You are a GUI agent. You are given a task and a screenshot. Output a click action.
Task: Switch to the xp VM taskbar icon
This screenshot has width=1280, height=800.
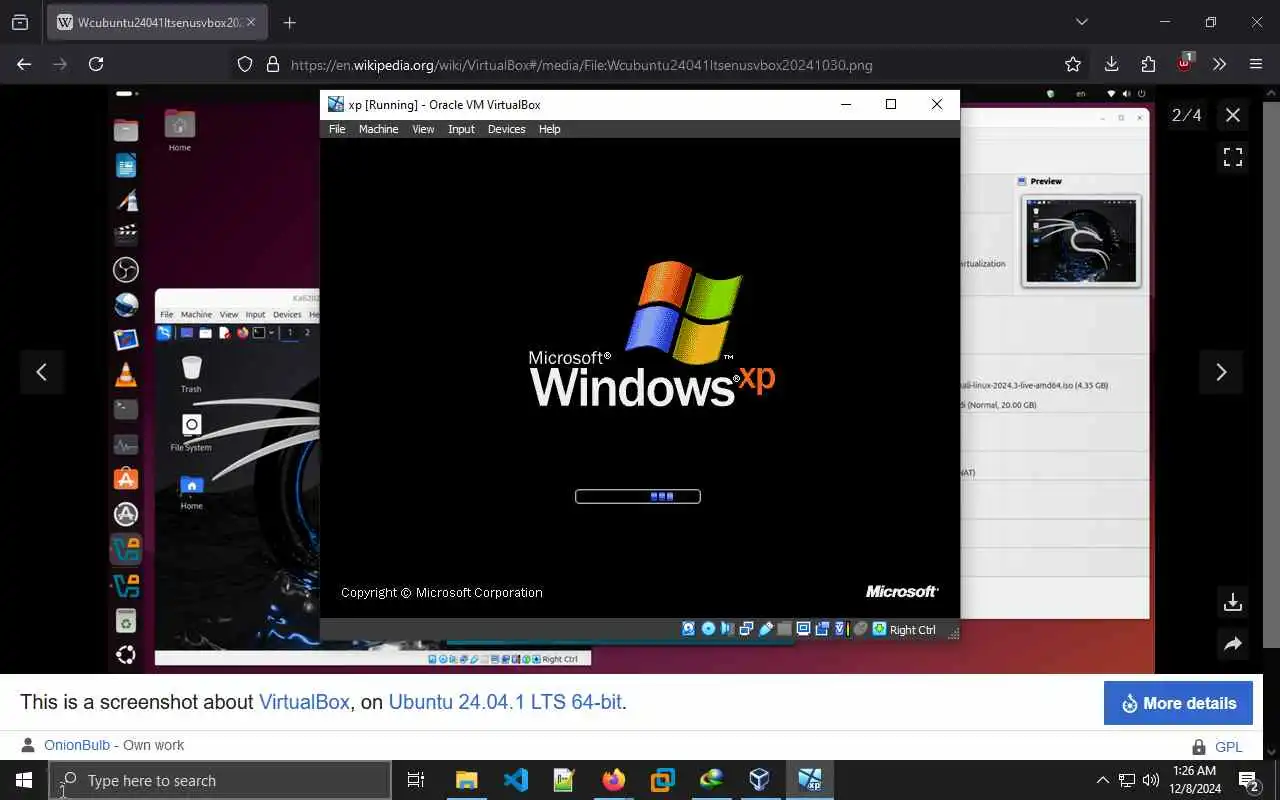(x=809, y=780)
